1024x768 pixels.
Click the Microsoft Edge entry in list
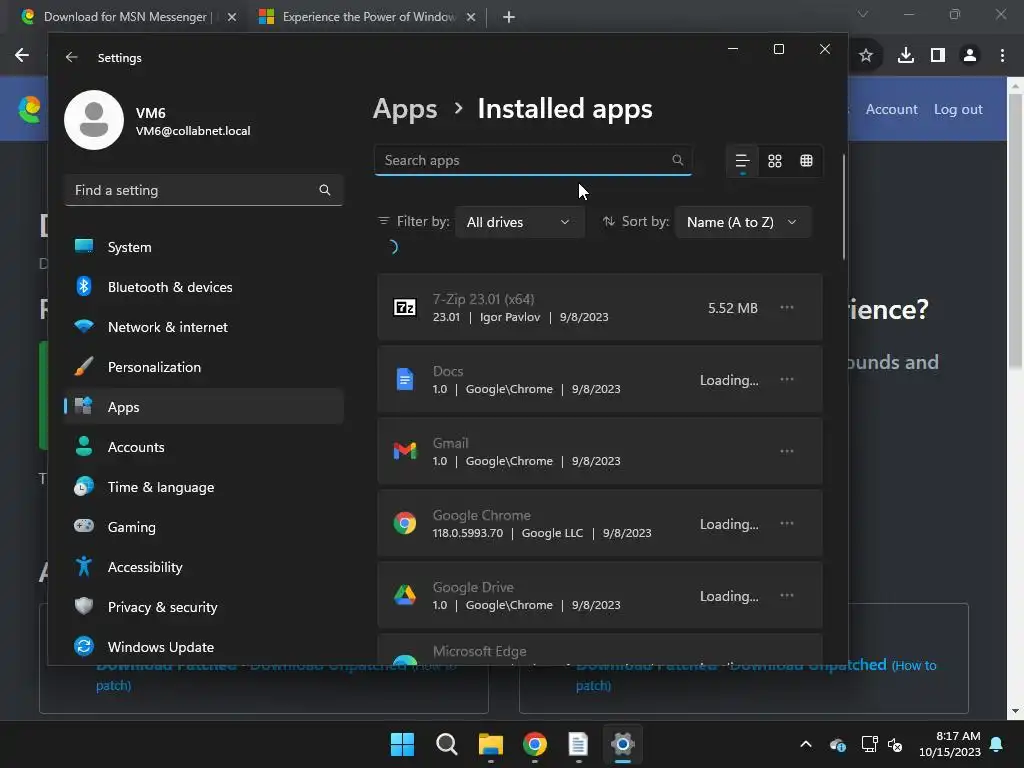(x=600, y=650)
